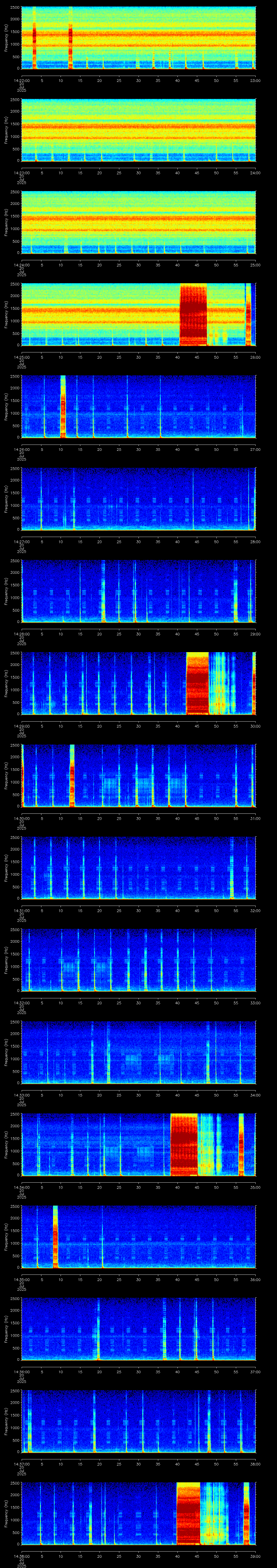Screen dimensions: 277x1568
Task: Click the 14:29:00 start timestamp label
Action: pos(21,726)
